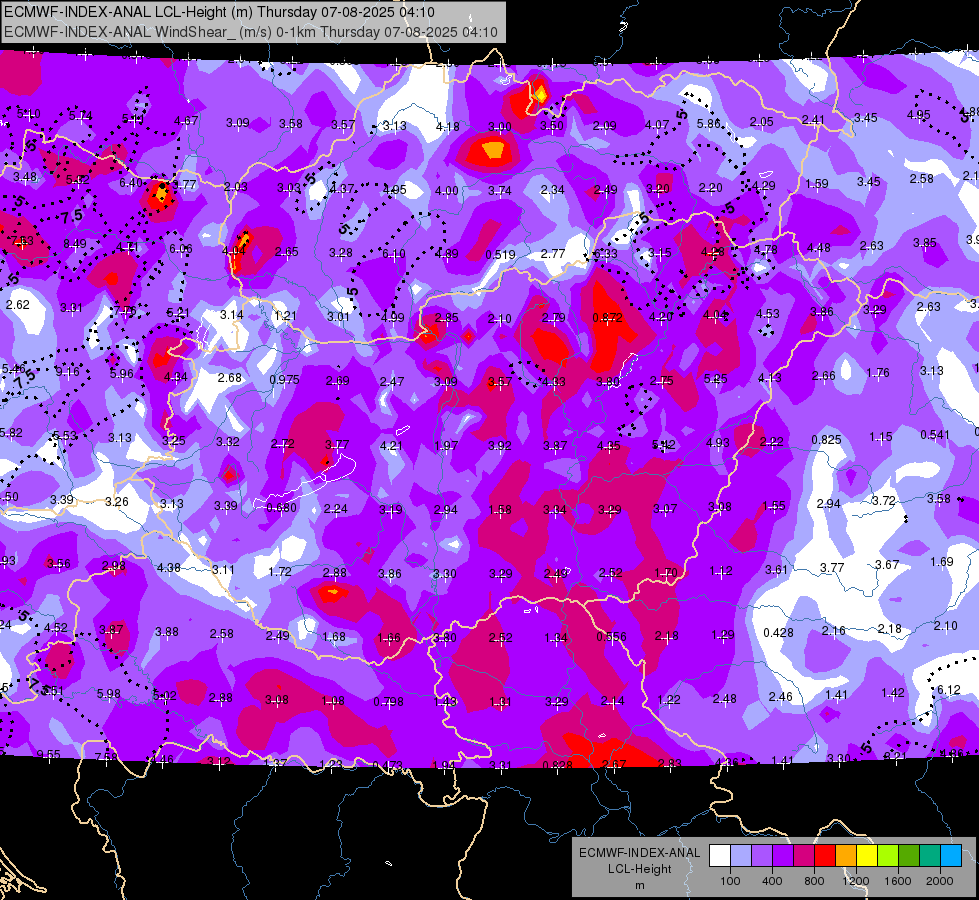
Task: Click the wind shear value 9.16
Action: 67,372
